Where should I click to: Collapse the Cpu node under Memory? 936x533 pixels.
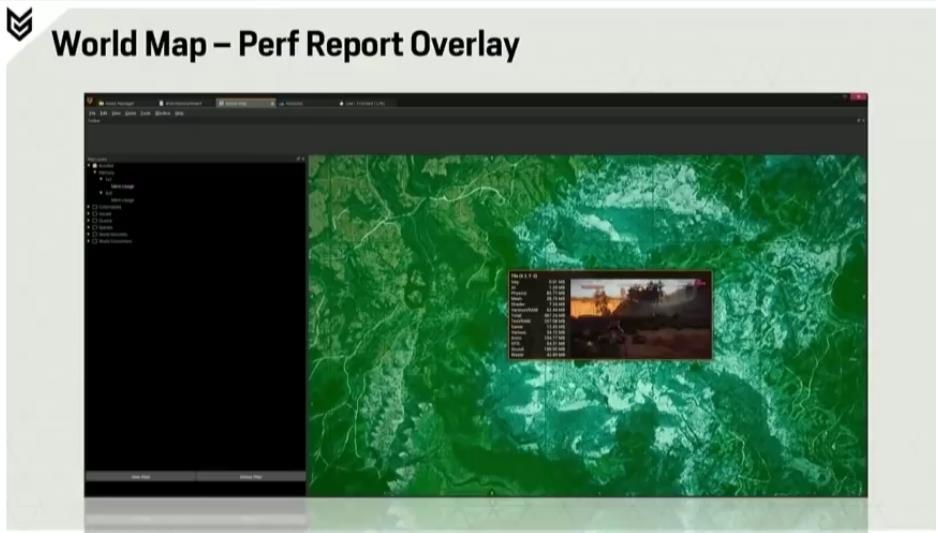[x=101, y=179]
